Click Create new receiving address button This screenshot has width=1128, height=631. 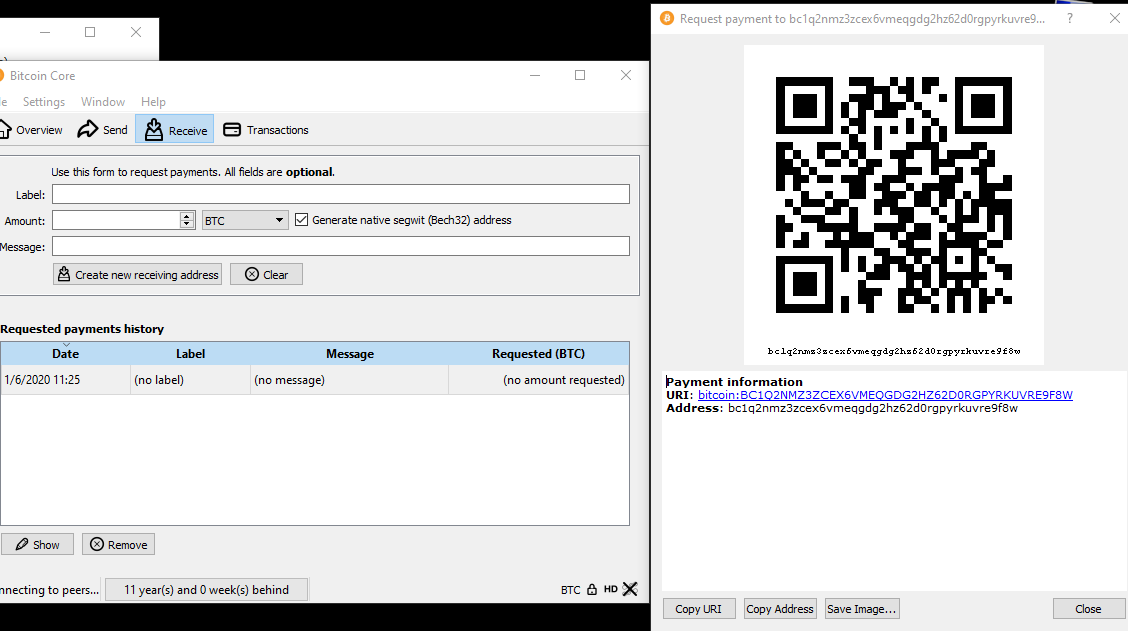tap(137, 274)
